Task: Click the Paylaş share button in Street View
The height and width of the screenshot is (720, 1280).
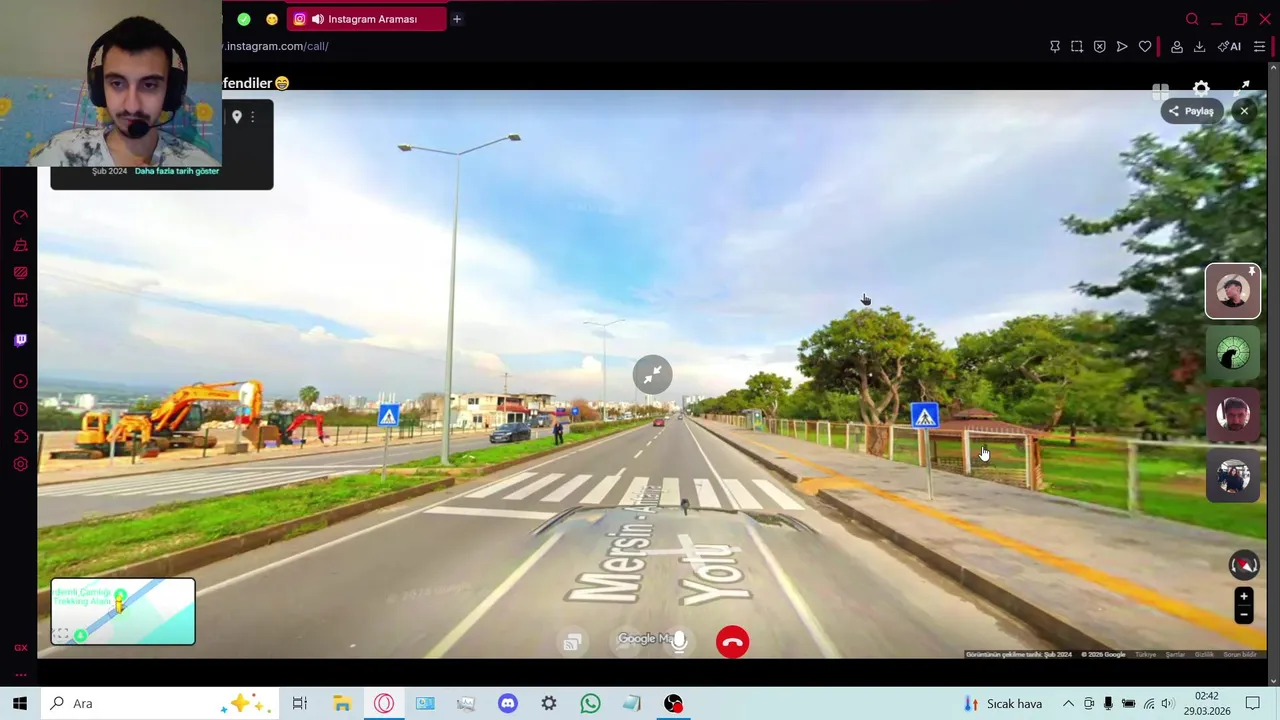Action: pos(1190,111)
